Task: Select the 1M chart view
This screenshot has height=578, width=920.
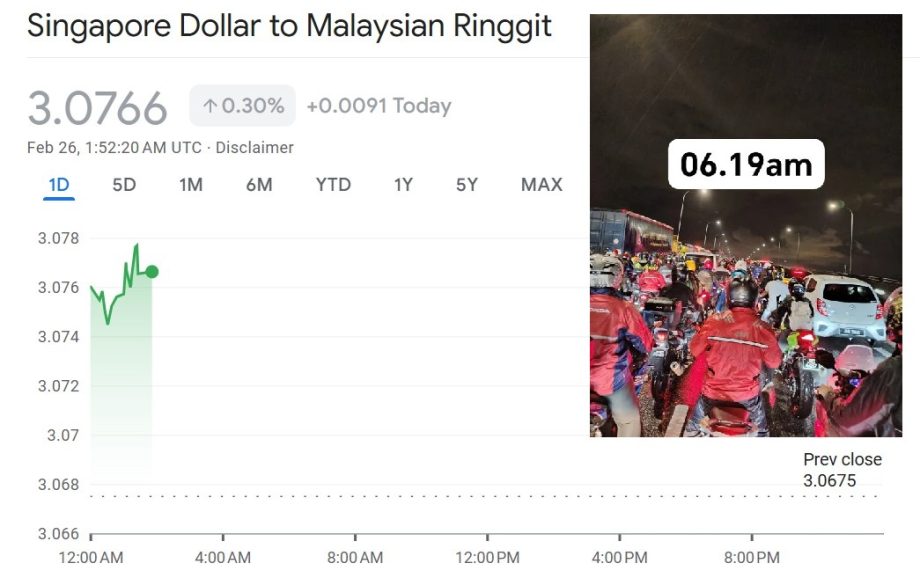Action: click(189, 184)
